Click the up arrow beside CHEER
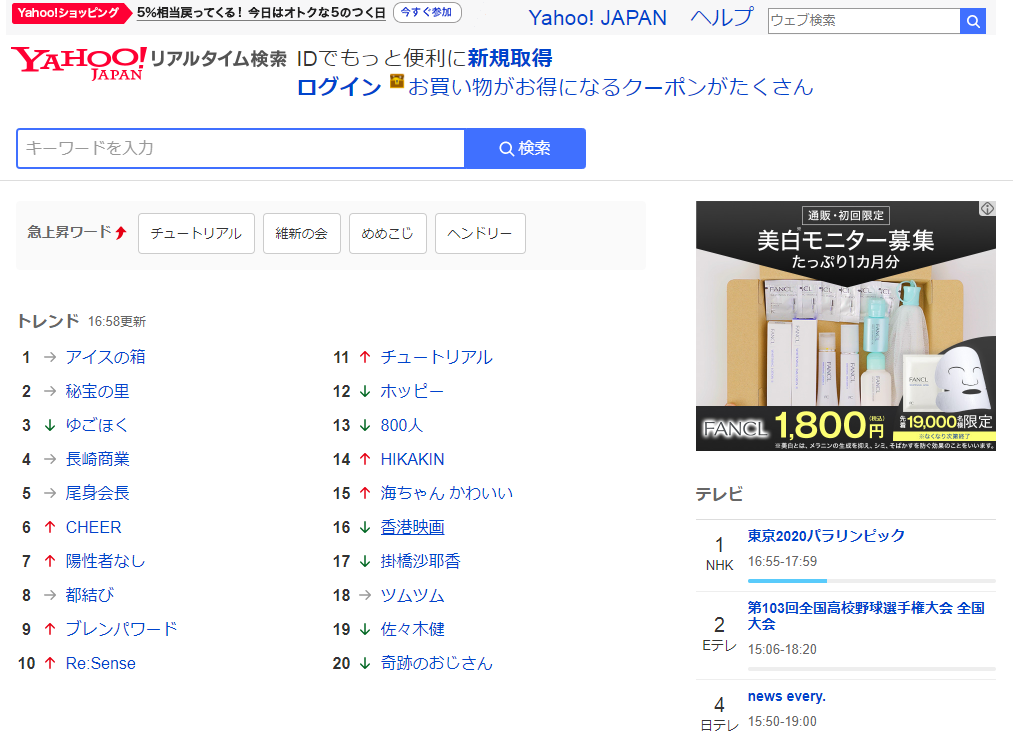 49,527
